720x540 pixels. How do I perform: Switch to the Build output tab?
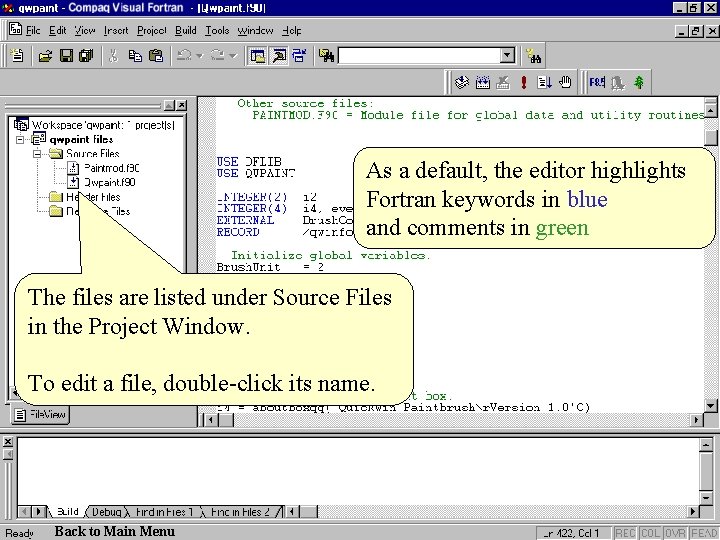[x=68, y=512]
